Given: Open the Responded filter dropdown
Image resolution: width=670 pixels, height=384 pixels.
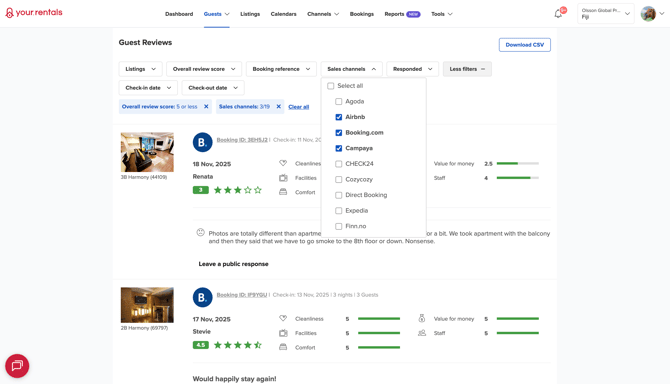Looking at the screenshot, I should (412, 69).
